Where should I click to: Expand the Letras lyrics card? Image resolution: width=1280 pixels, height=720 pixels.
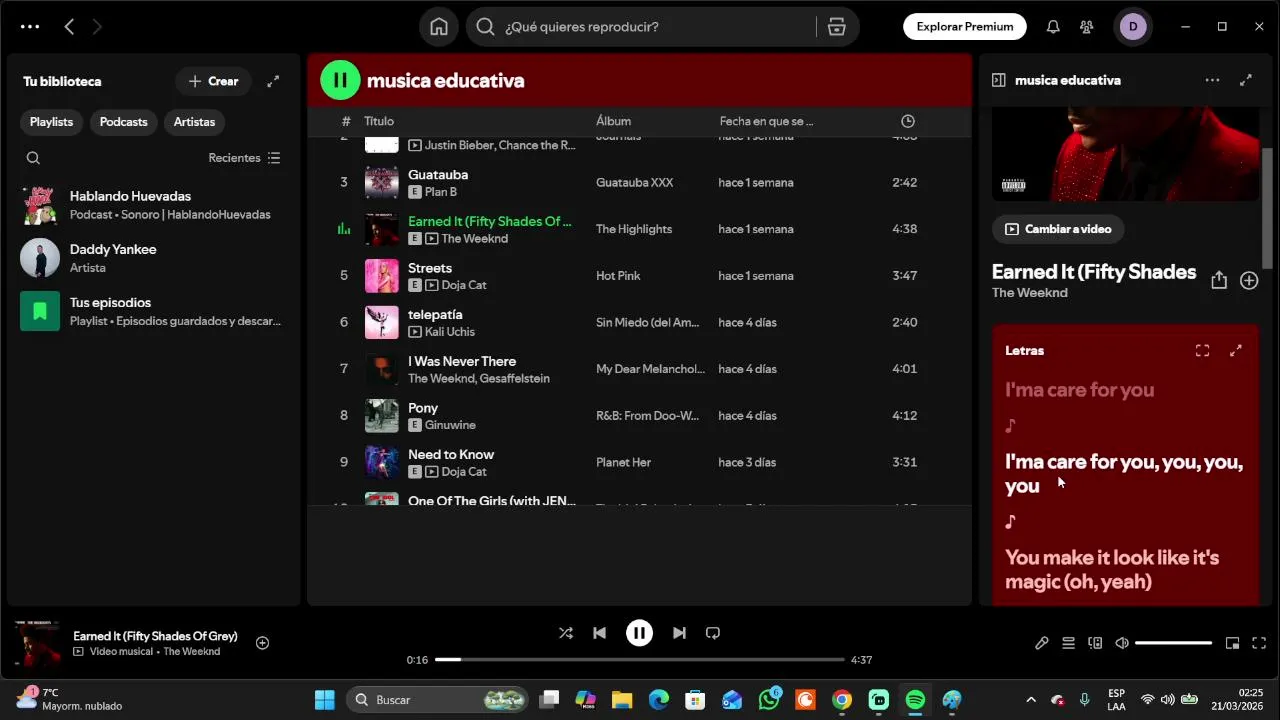tap(1236, 351)
